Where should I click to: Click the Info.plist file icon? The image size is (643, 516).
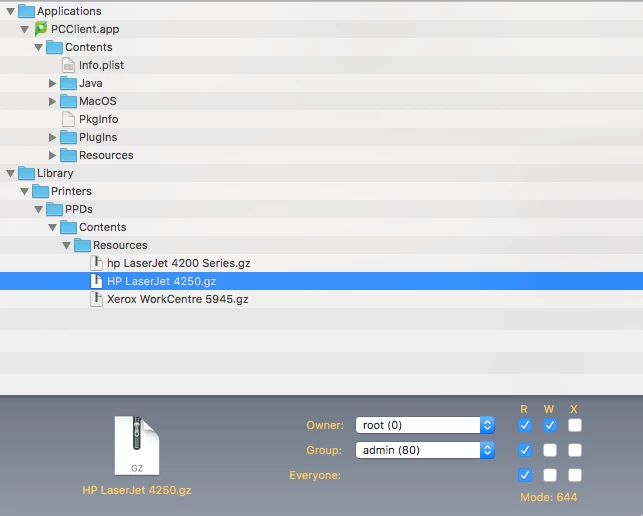click(68, 65)
